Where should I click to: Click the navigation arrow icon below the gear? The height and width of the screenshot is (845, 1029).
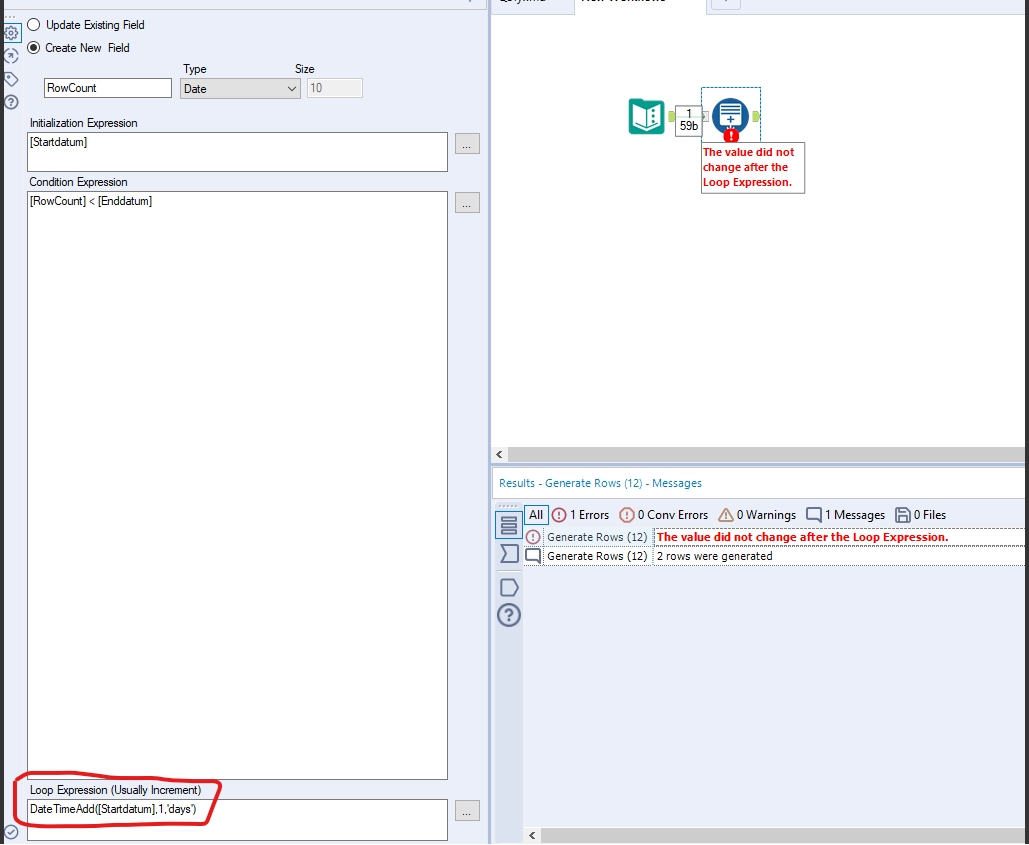coord(11,56)
